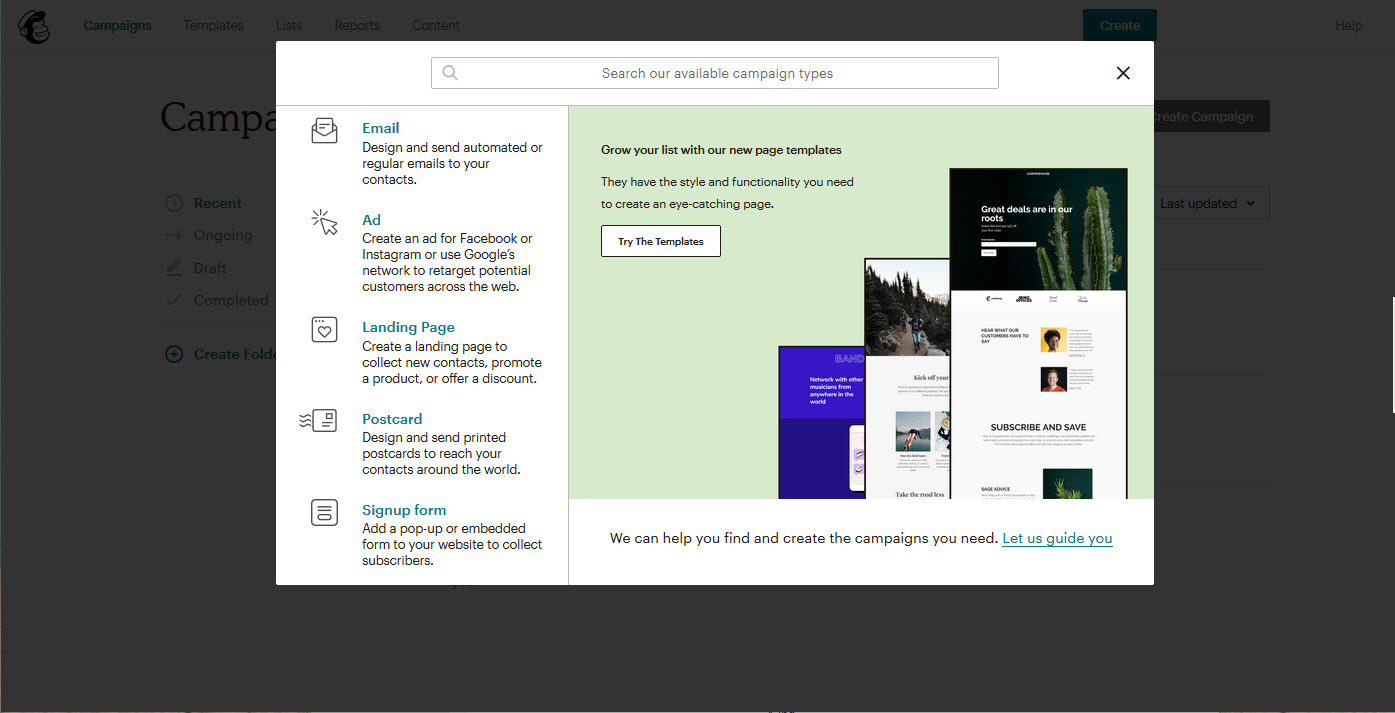
Task: Click the Draft pencil icon
Action: (x=173, y=267)
